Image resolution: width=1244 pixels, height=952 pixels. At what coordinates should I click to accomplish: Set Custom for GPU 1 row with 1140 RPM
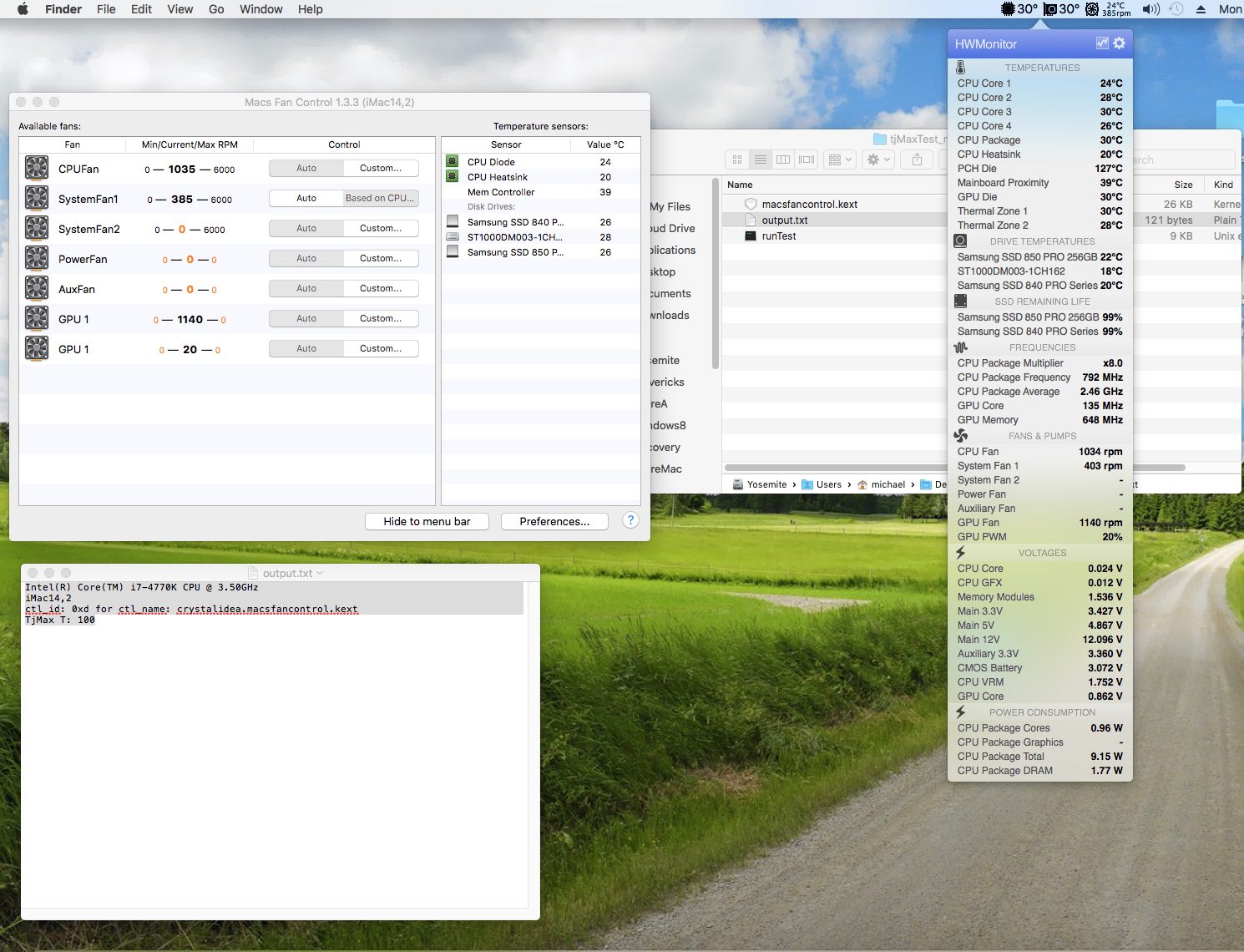click(381, 318)
